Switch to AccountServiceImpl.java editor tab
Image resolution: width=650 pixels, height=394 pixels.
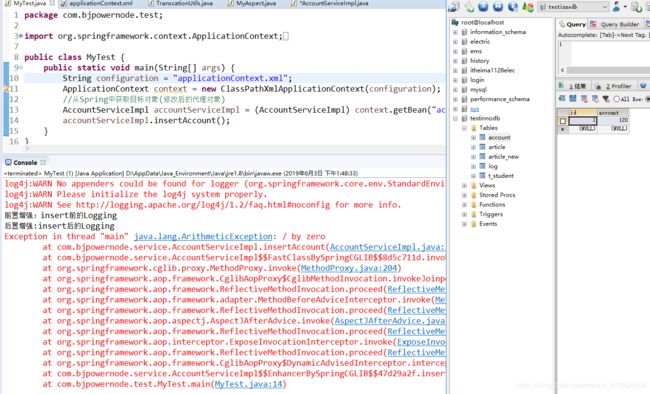(329, 3)
